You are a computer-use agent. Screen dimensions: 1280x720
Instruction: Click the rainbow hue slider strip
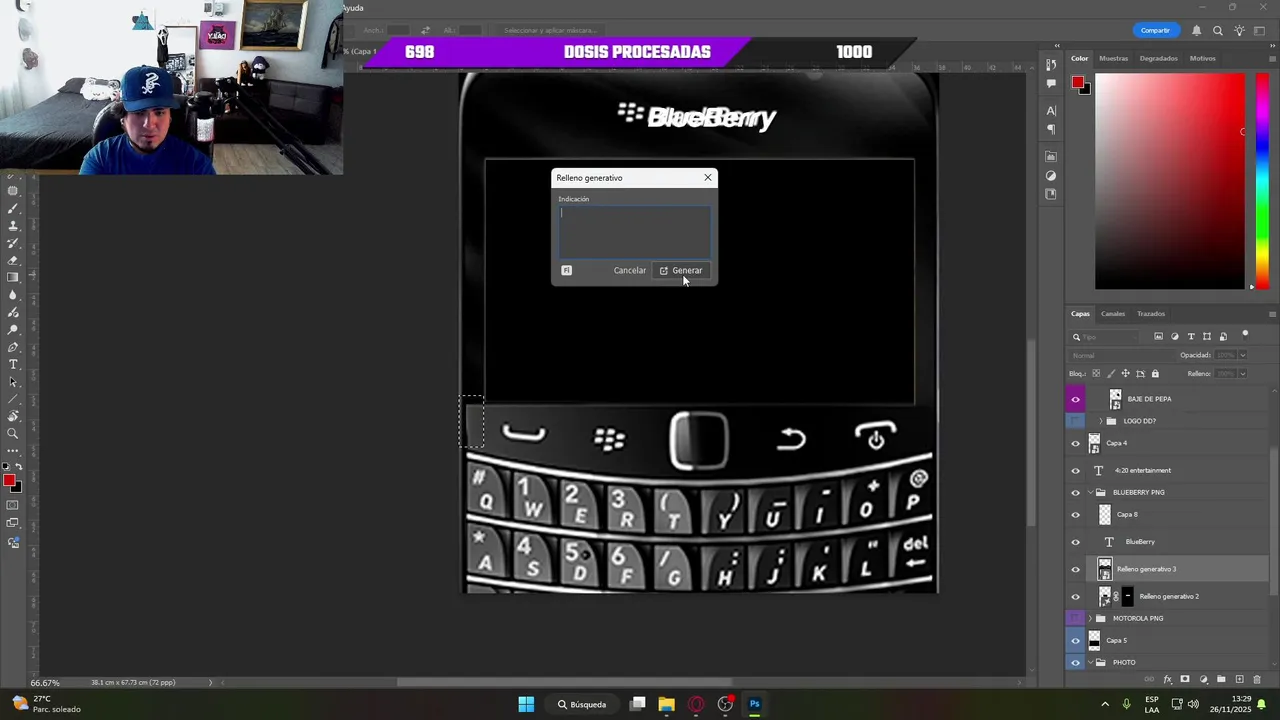point(1262,181)
